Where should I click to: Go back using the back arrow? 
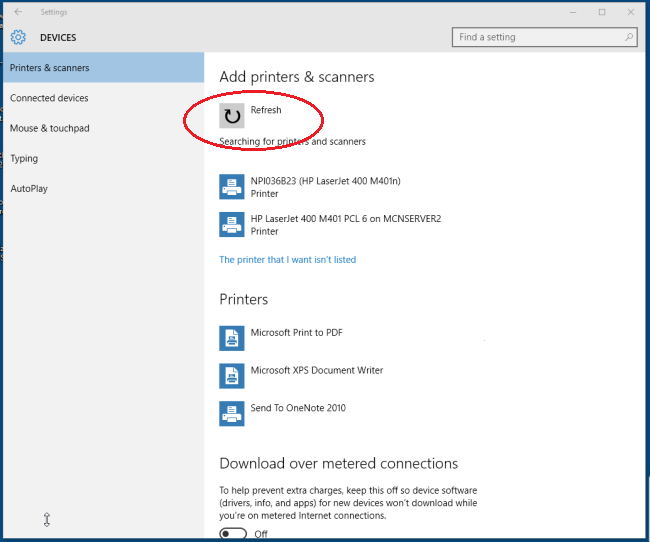pos(18,12)
